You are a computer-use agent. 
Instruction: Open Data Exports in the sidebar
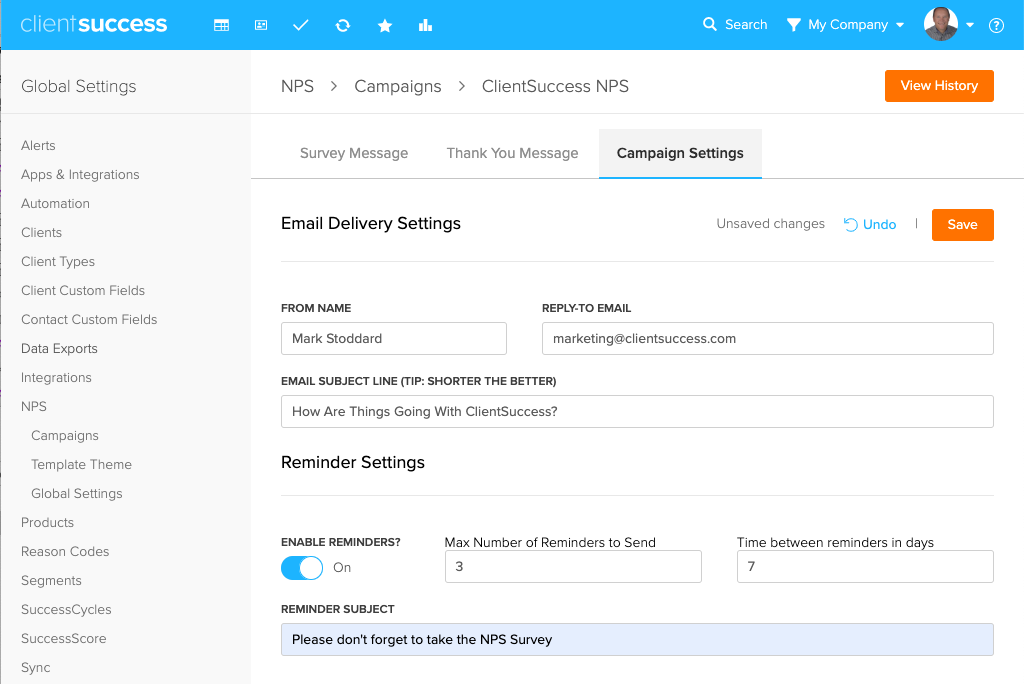(59, 348)
